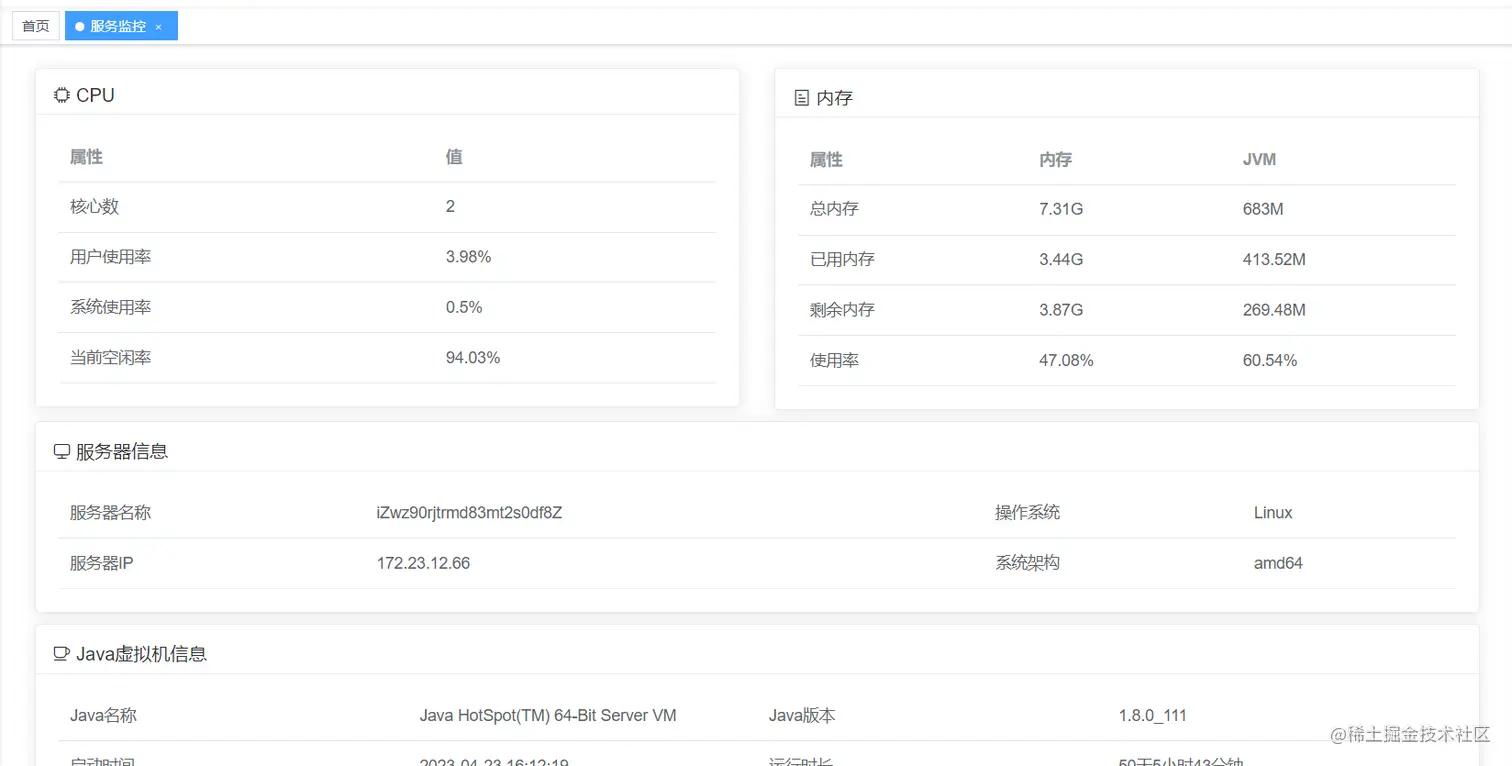Click the monitor icon next to 服务器信息
This screenshot has height=766, width=1512.
[x=62, y=450]
